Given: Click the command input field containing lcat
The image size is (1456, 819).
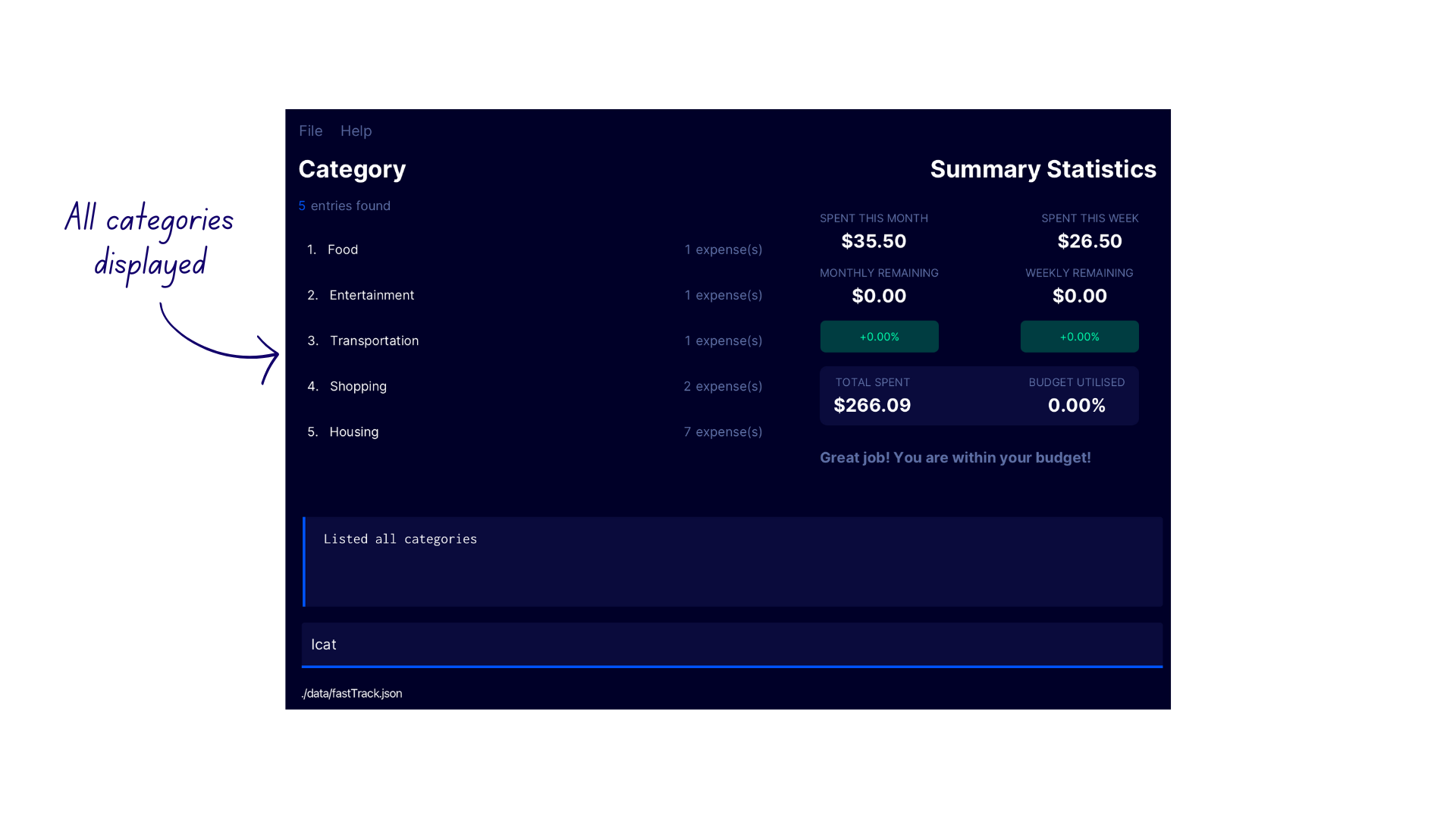Looking at the screenshot, I should coord(732,645).
